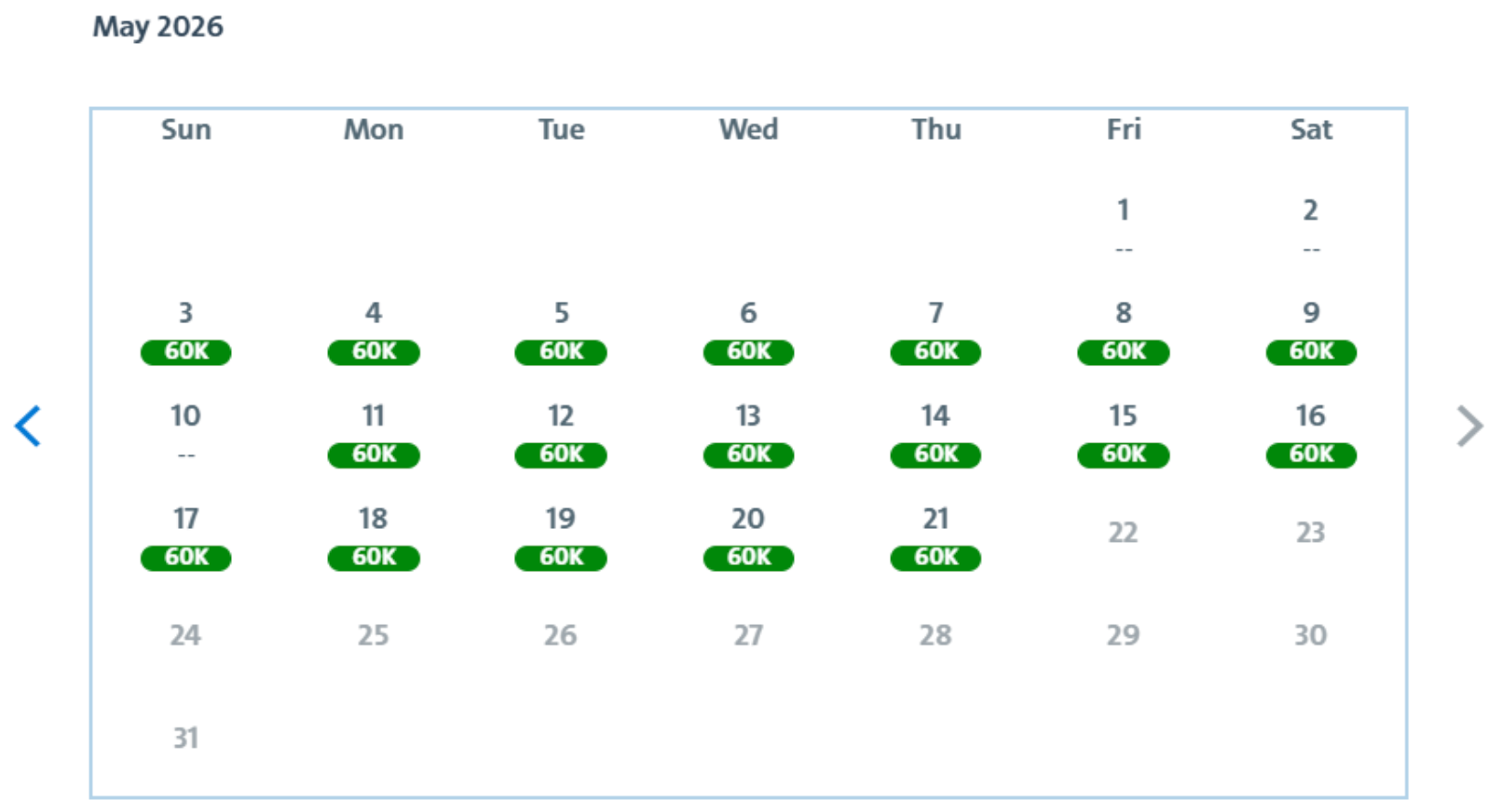Go to next month with right arrow
The height and width of the screenshot is (812, 1487).
pyautogui.click(x=1469, y=426)
